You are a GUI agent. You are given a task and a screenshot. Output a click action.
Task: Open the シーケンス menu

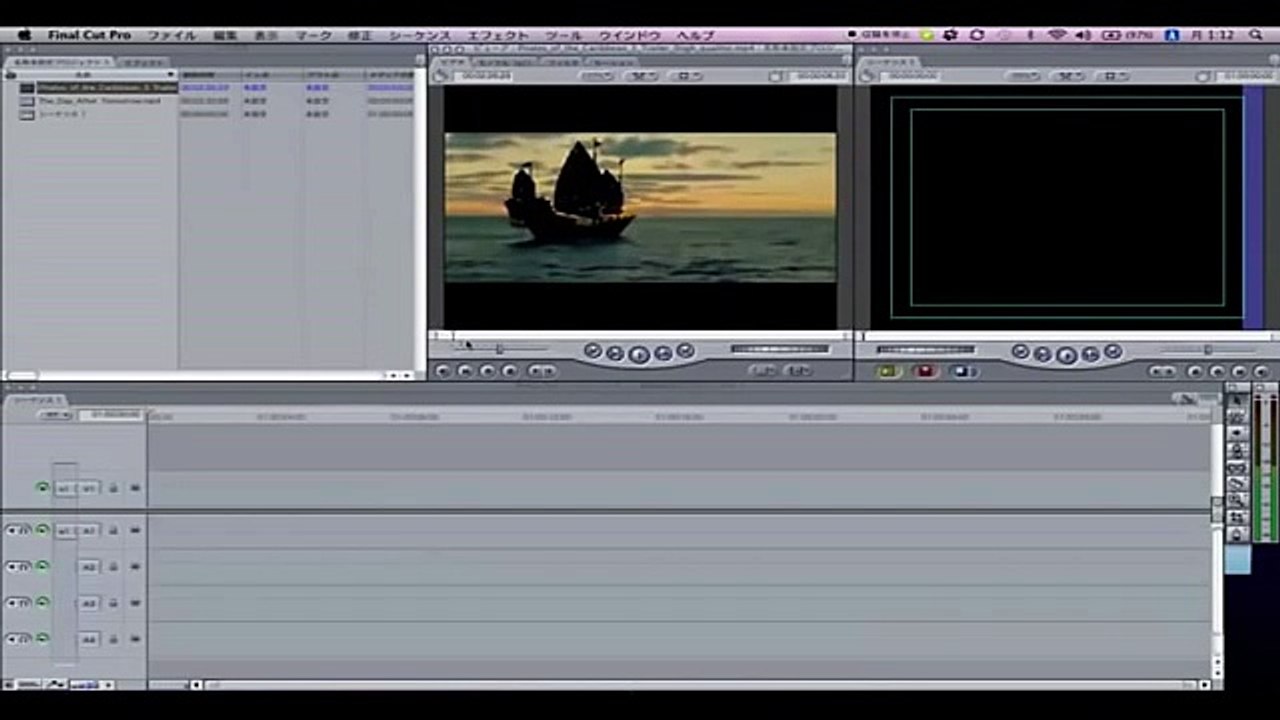tap(419, 35)
